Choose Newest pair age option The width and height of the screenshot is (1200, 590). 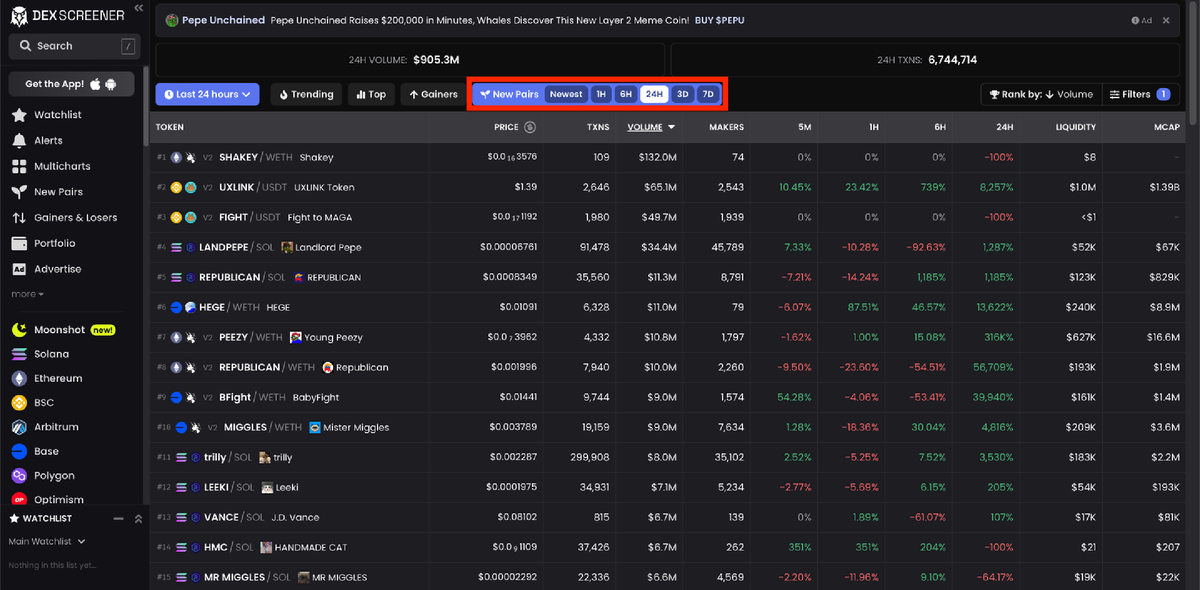[x=566, y=94]
